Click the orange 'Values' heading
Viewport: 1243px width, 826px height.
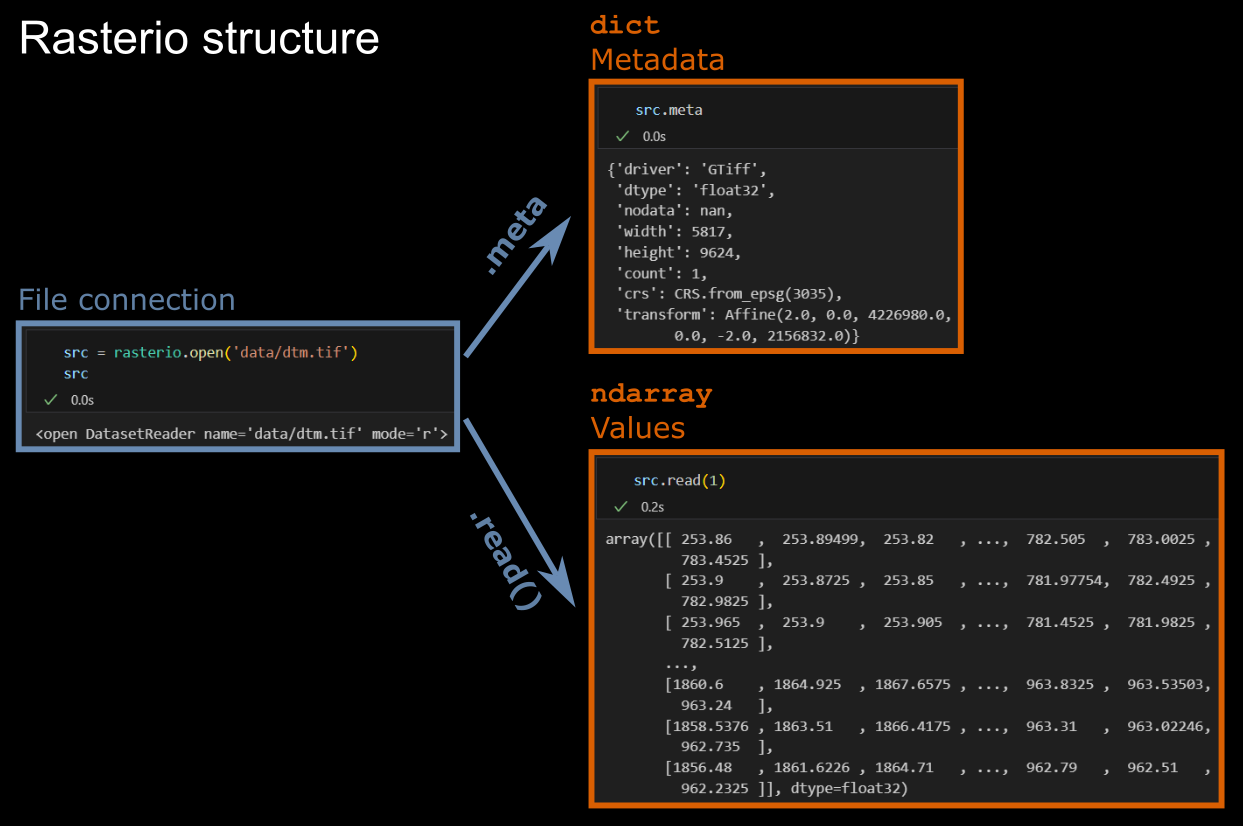coord(637,428)
